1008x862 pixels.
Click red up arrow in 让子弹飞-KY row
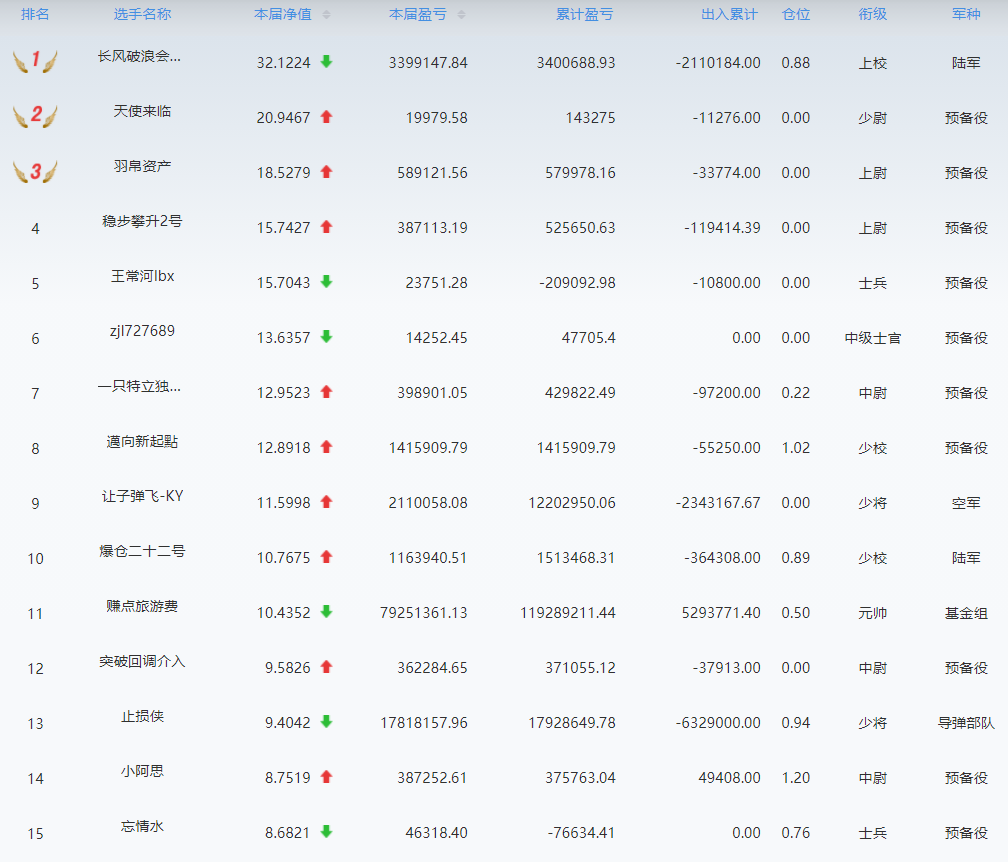327,502
